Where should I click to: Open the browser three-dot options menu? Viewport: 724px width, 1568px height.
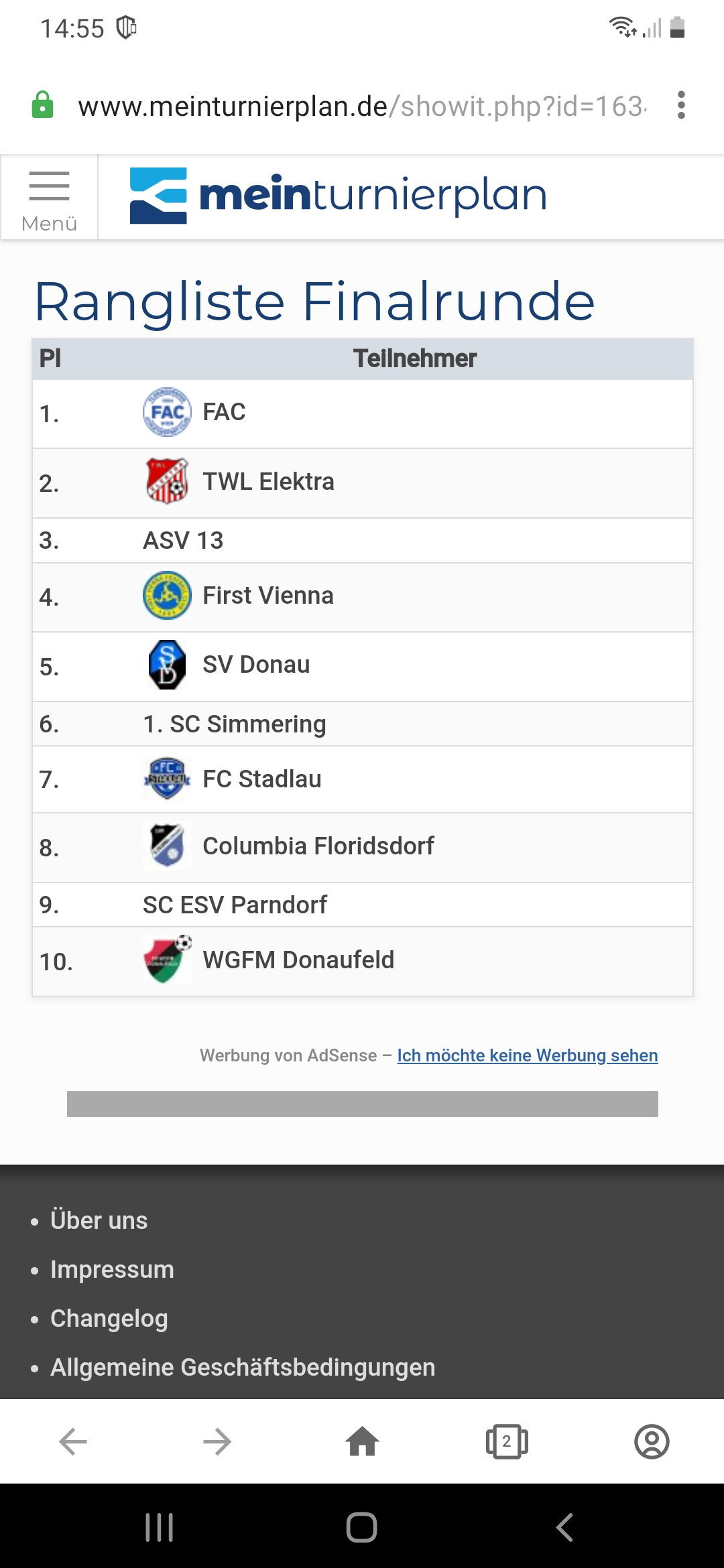tap(681, 105)
